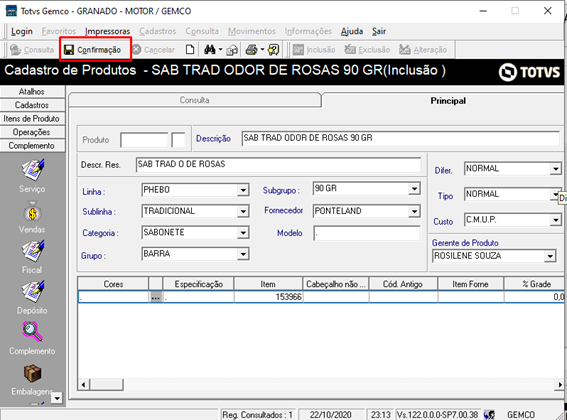Switch to the Consulta tab
Image resolution: width=567 pixels, height=420 pixels.
pyautogui.click(x=195, y=100)
